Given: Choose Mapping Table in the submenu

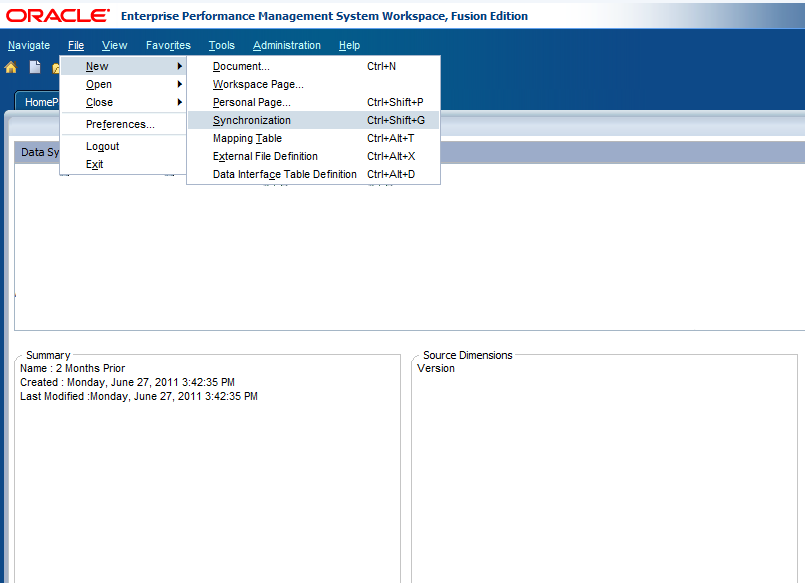Looking at the screenshot, I should point(247,138).
